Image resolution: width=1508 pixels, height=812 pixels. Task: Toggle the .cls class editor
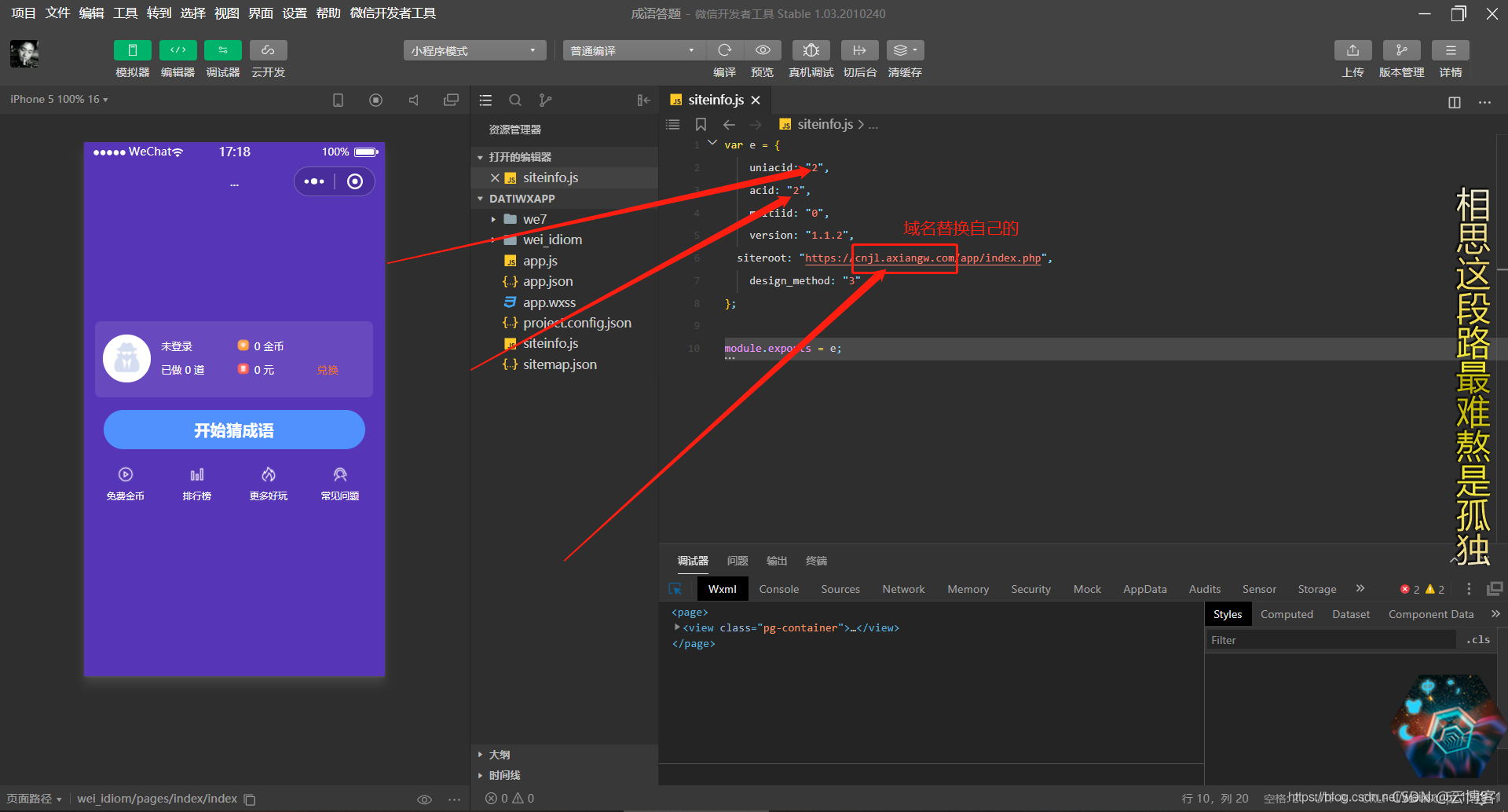[1478, 640]
